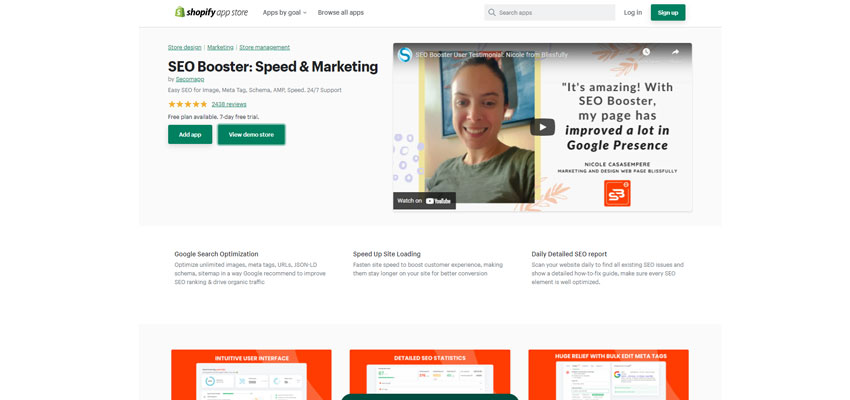Click Daily Detailed SEO report heading
This screenshot has width=850, height=400.
tap(569, 254)
